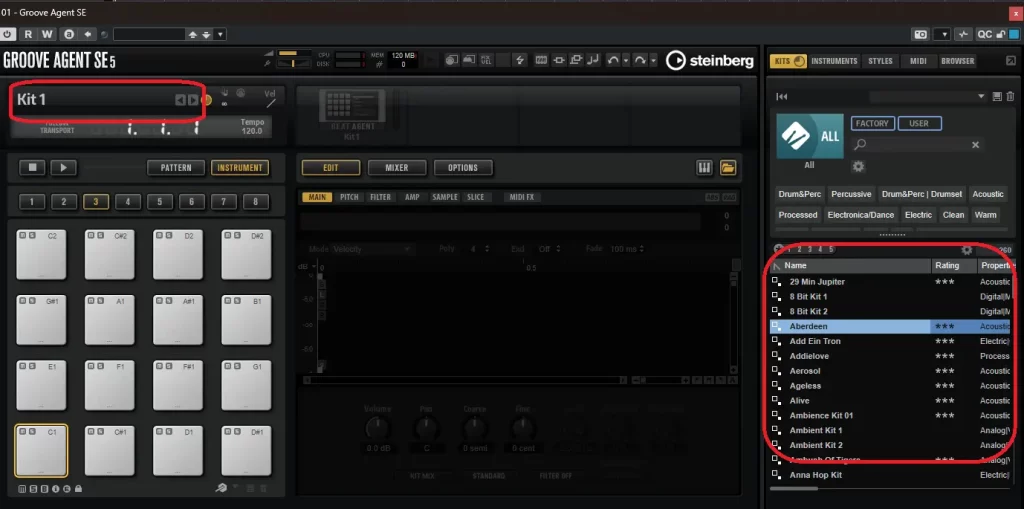Image resolution: width=1024 pixels, height=509 pixels.
Task: Open the preset management dropdown arrow
Action: (221, 35)
